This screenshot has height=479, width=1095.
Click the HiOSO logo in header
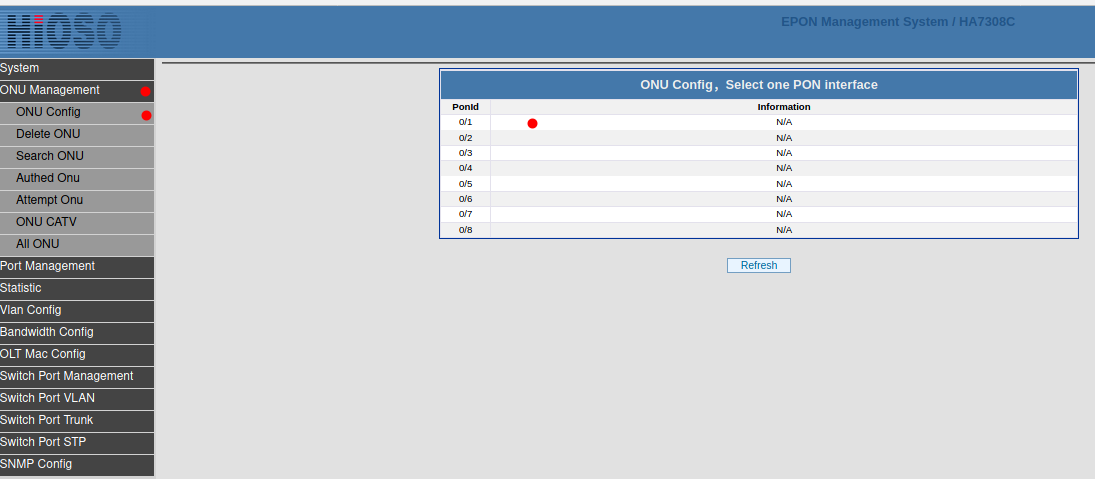(62, 30)
